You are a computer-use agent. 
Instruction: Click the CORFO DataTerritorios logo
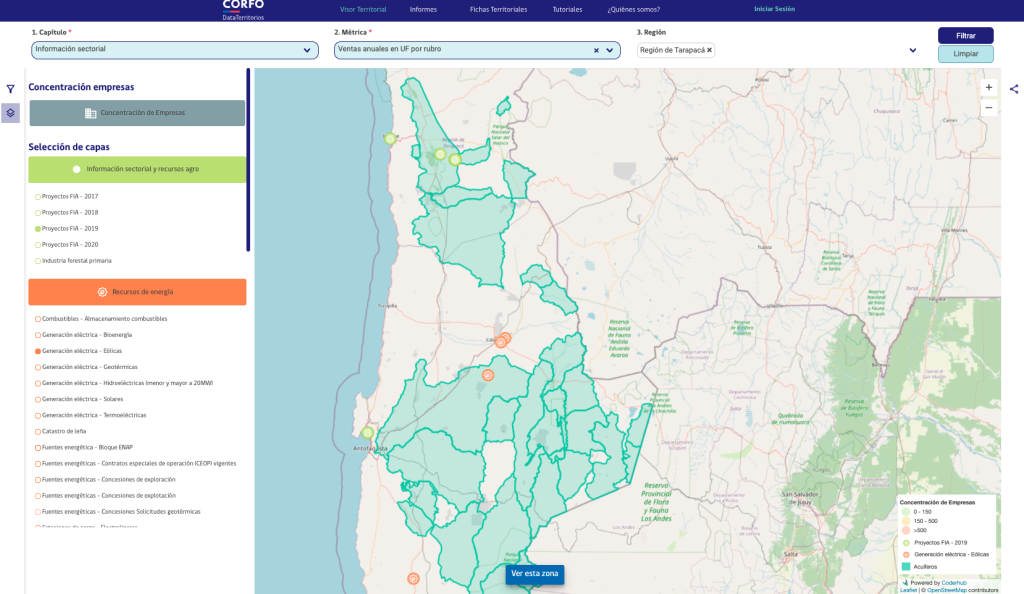243,10
